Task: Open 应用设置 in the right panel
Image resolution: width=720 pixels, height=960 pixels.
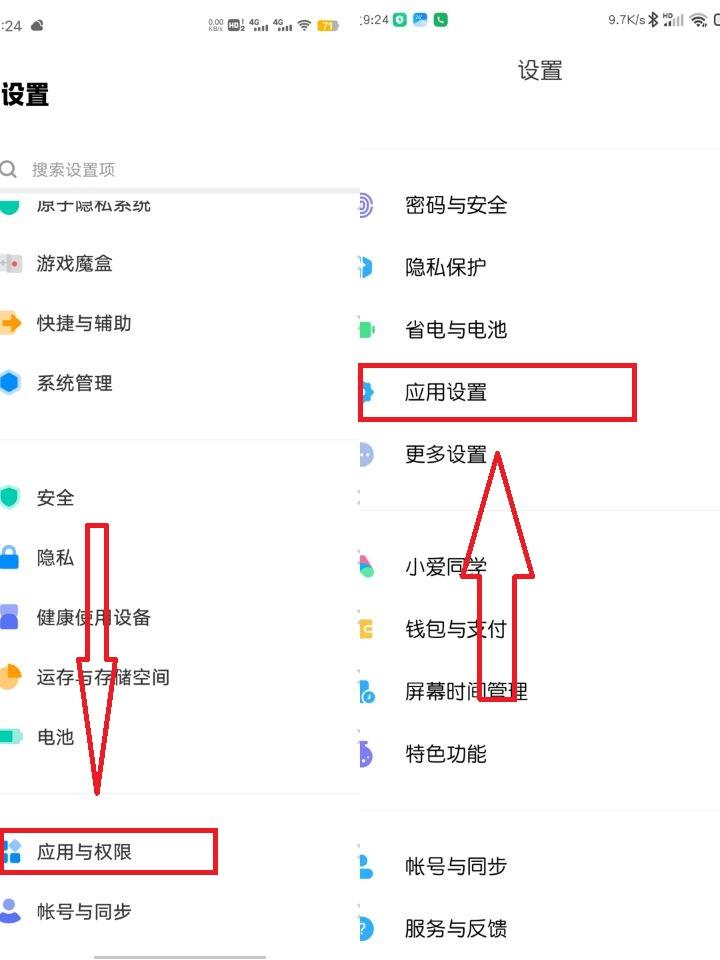Action: coord(446,392)
